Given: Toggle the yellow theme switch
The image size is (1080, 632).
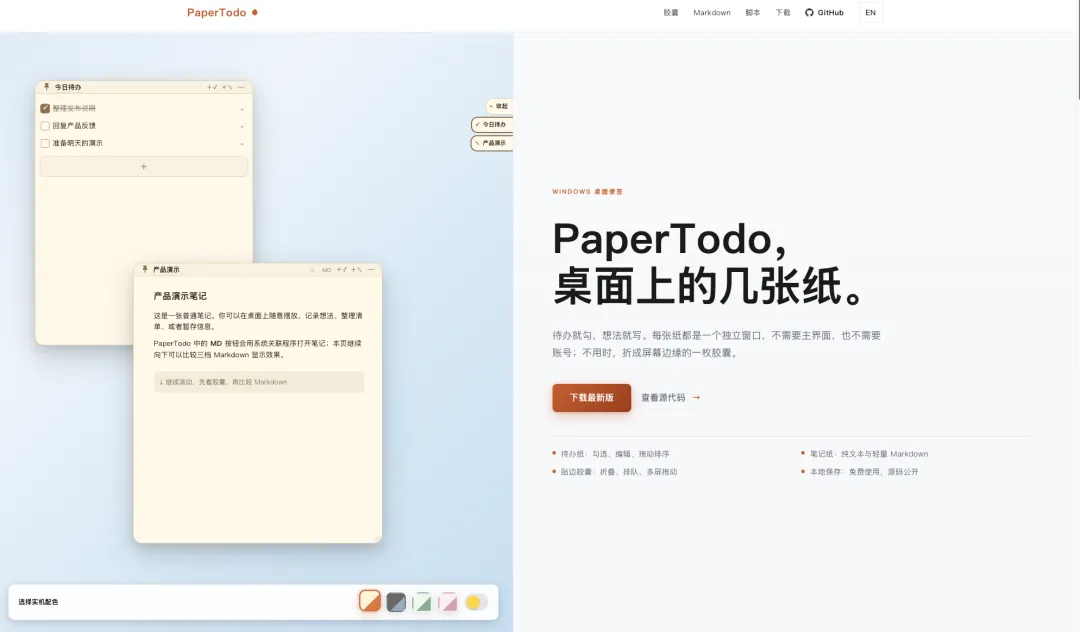Looking at the screenshot, I should click(x=476, y=602).
